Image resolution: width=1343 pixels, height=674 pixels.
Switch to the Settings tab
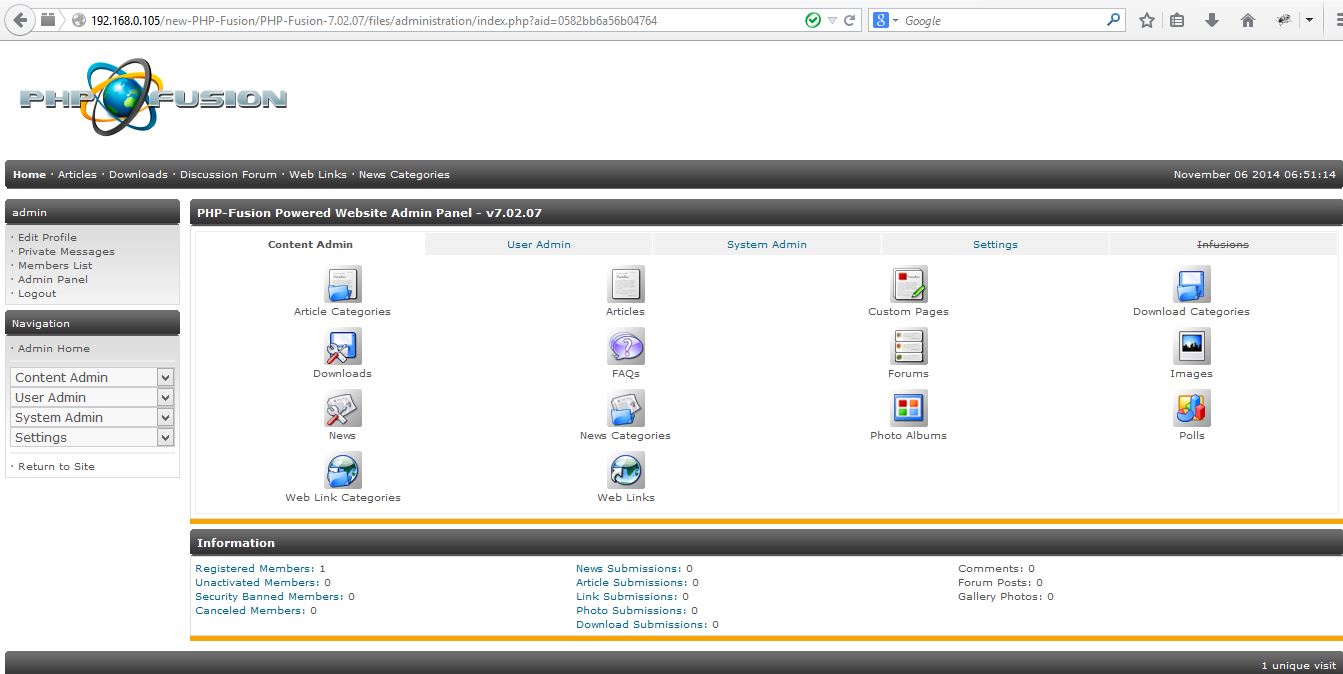pyautogui.click(x=995, y=244)
